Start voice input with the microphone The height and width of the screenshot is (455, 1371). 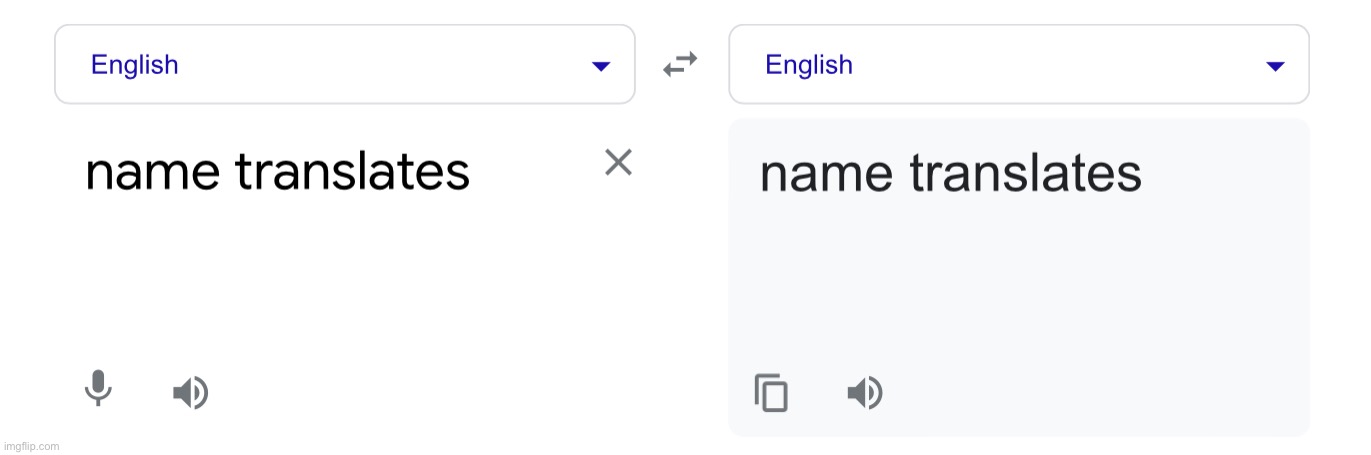coord(98,388)
